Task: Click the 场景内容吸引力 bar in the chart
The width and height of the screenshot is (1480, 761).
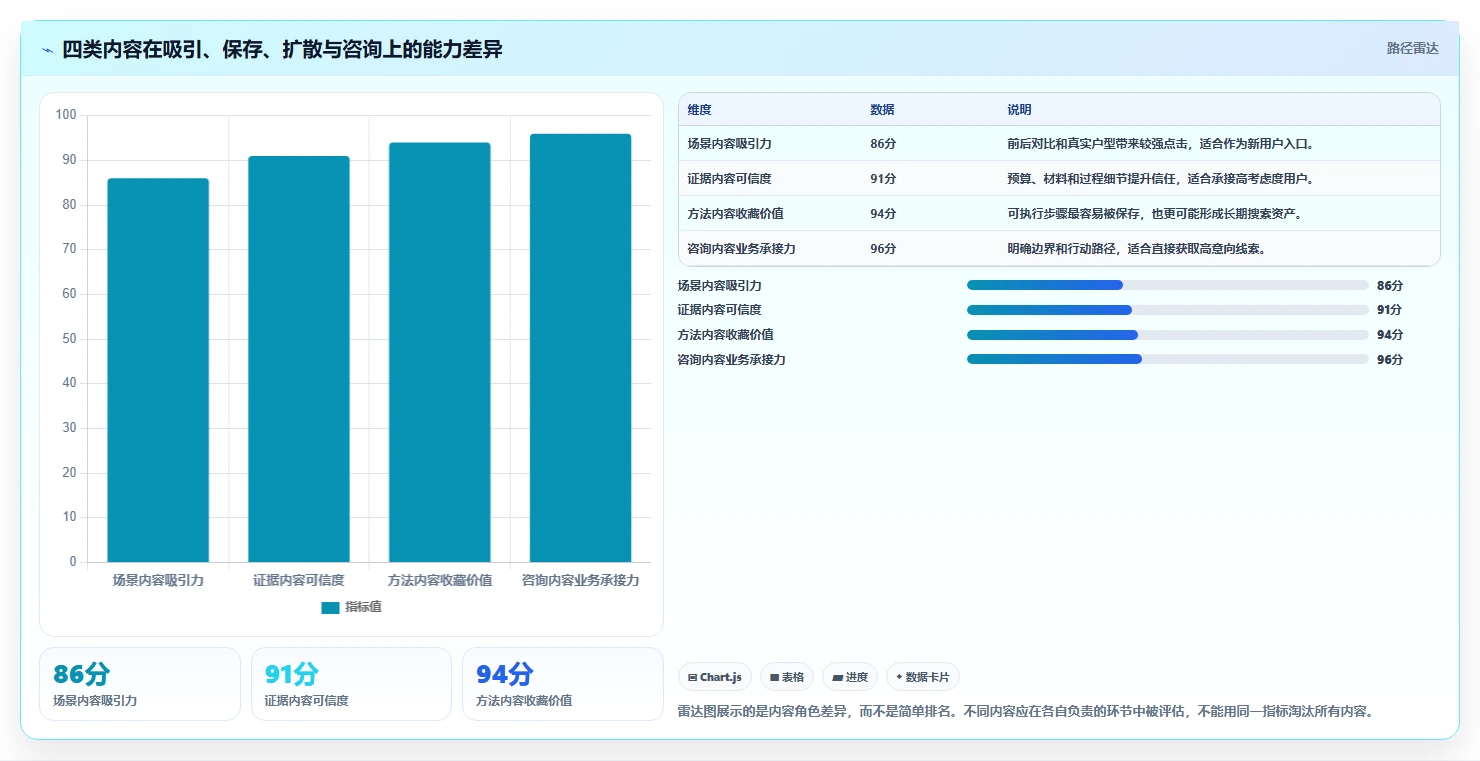Action: pyautogui.click(x=158, y=370)
